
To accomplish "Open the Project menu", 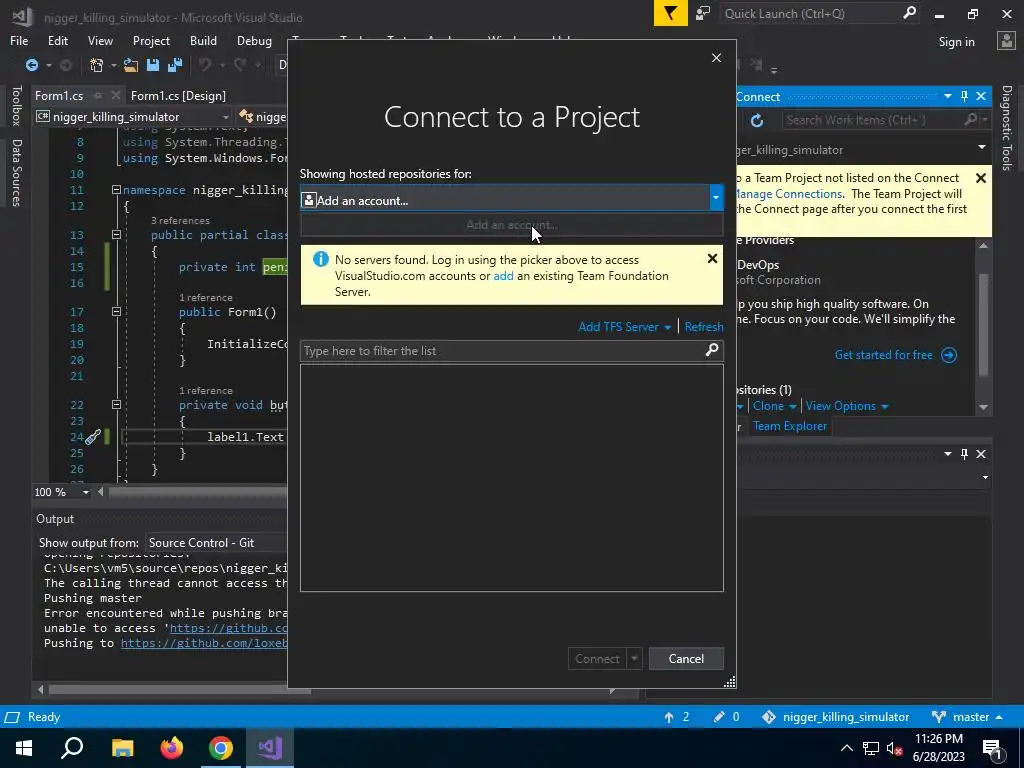I will click(x=151, y=40).
